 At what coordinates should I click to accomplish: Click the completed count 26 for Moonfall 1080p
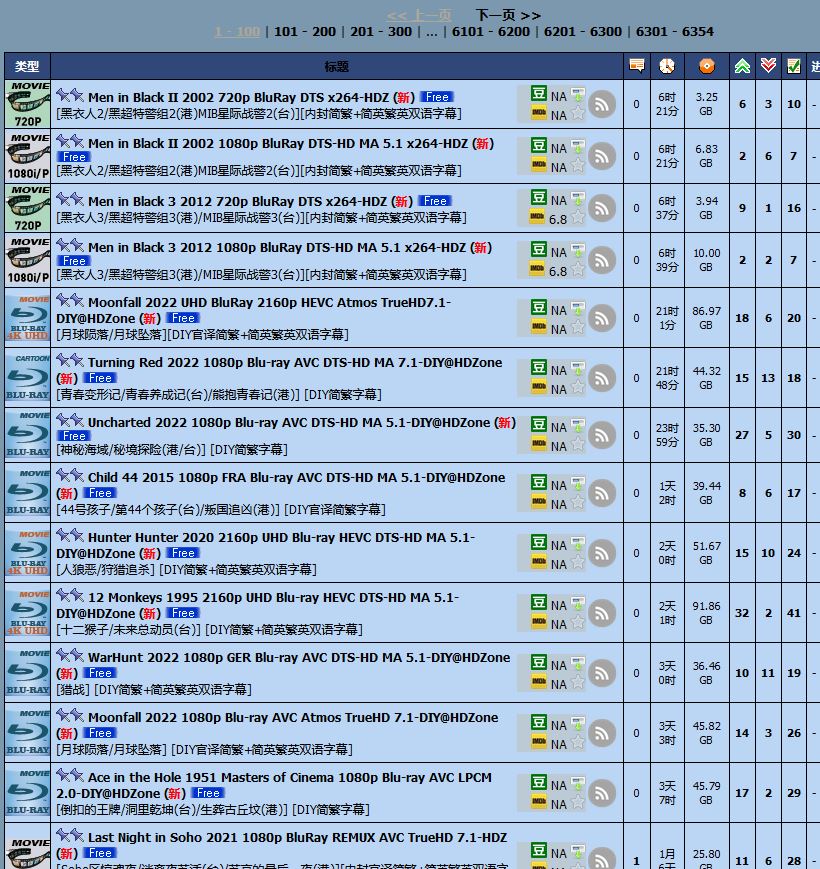pyautogui.click(x=794, y=733)
